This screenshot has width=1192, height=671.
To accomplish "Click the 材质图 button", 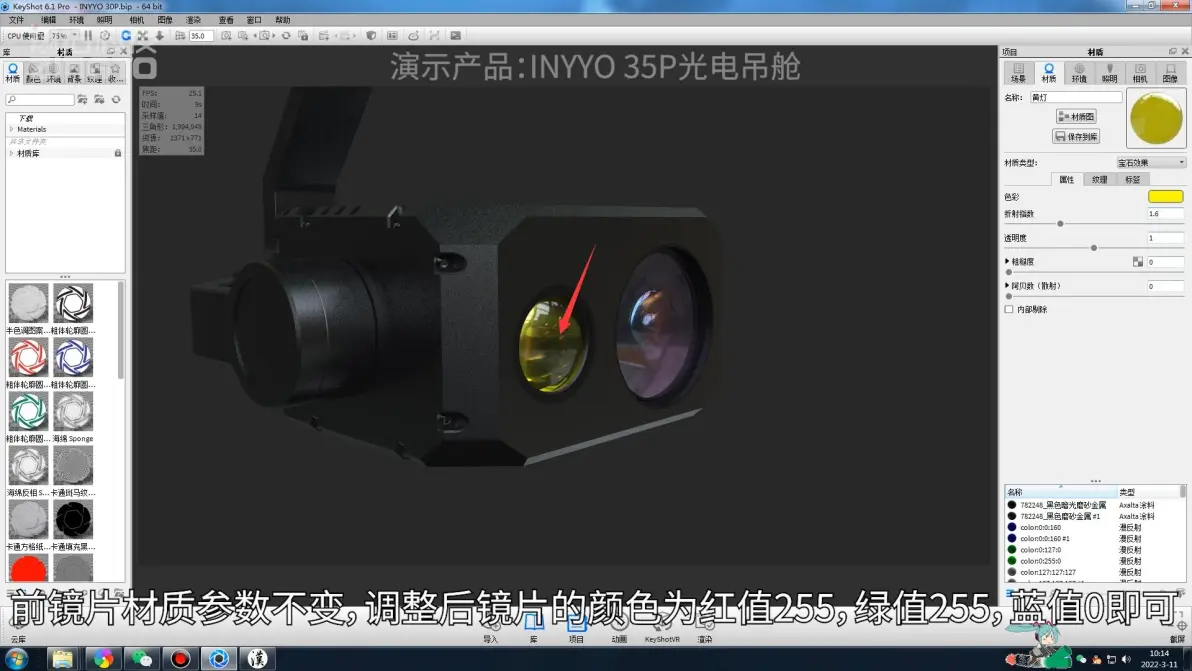I will [1076, 117].
